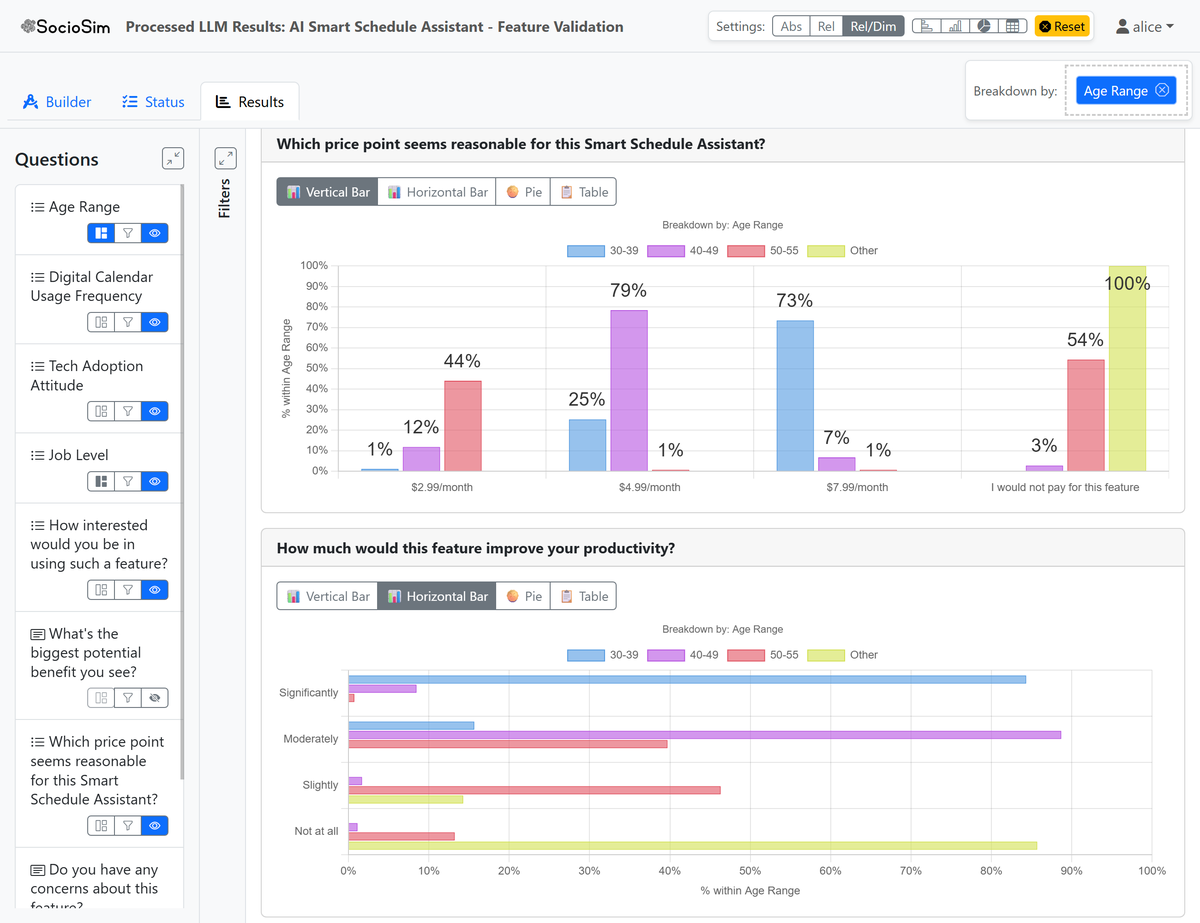This screenshot has width=1200, height=923.
Task: Toggle breakdown for 'How interested' question
Action: click(101, 590)
